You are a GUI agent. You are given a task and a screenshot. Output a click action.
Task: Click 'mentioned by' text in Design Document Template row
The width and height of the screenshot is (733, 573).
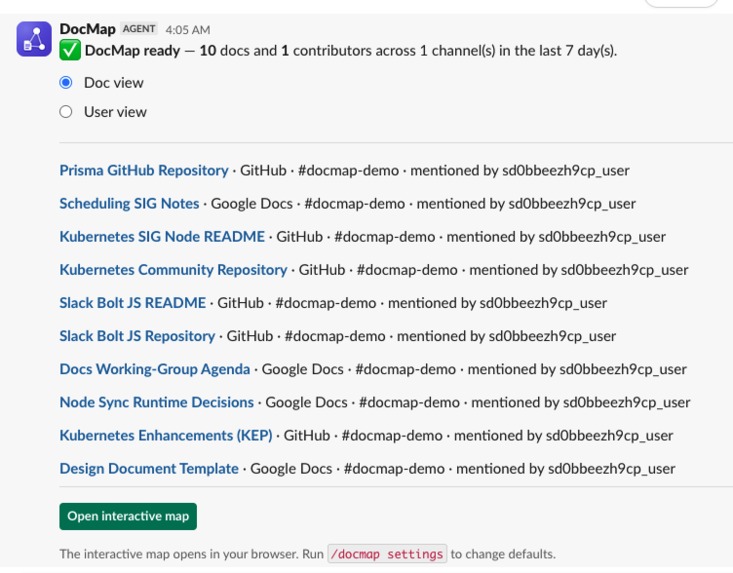pyautogui.click(x=500, y=469)
